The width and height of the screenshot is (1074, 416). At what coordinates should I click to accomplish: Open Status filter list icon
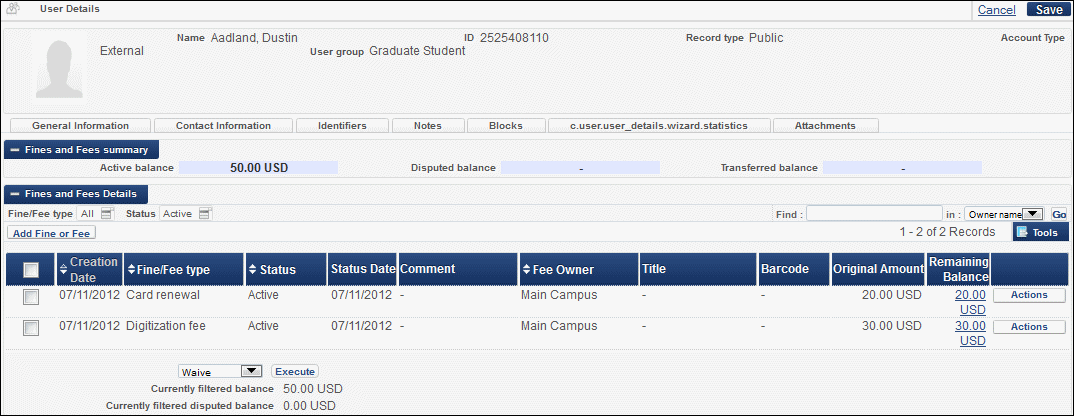point(204,213)
